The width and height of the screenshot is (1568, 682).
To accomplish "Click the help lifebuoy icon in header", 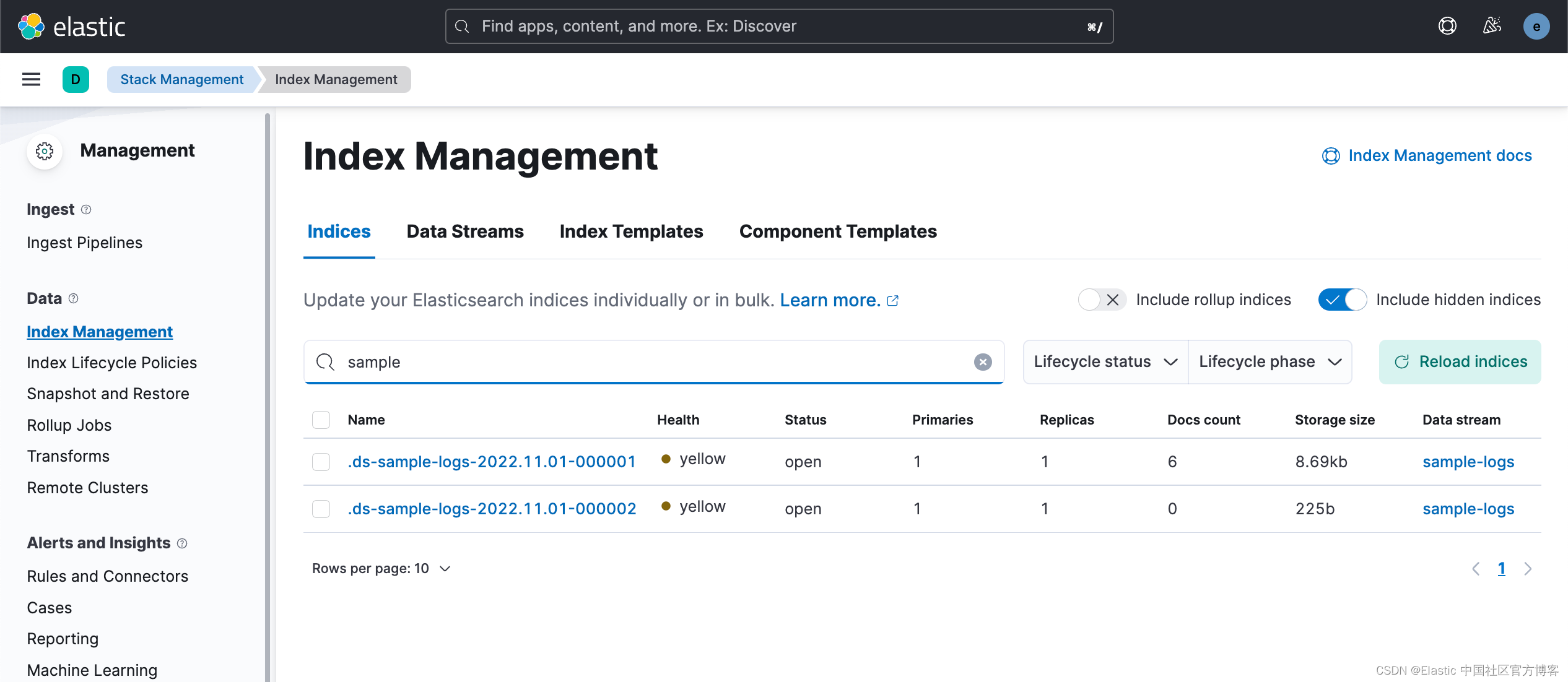I will [1447, 26].
